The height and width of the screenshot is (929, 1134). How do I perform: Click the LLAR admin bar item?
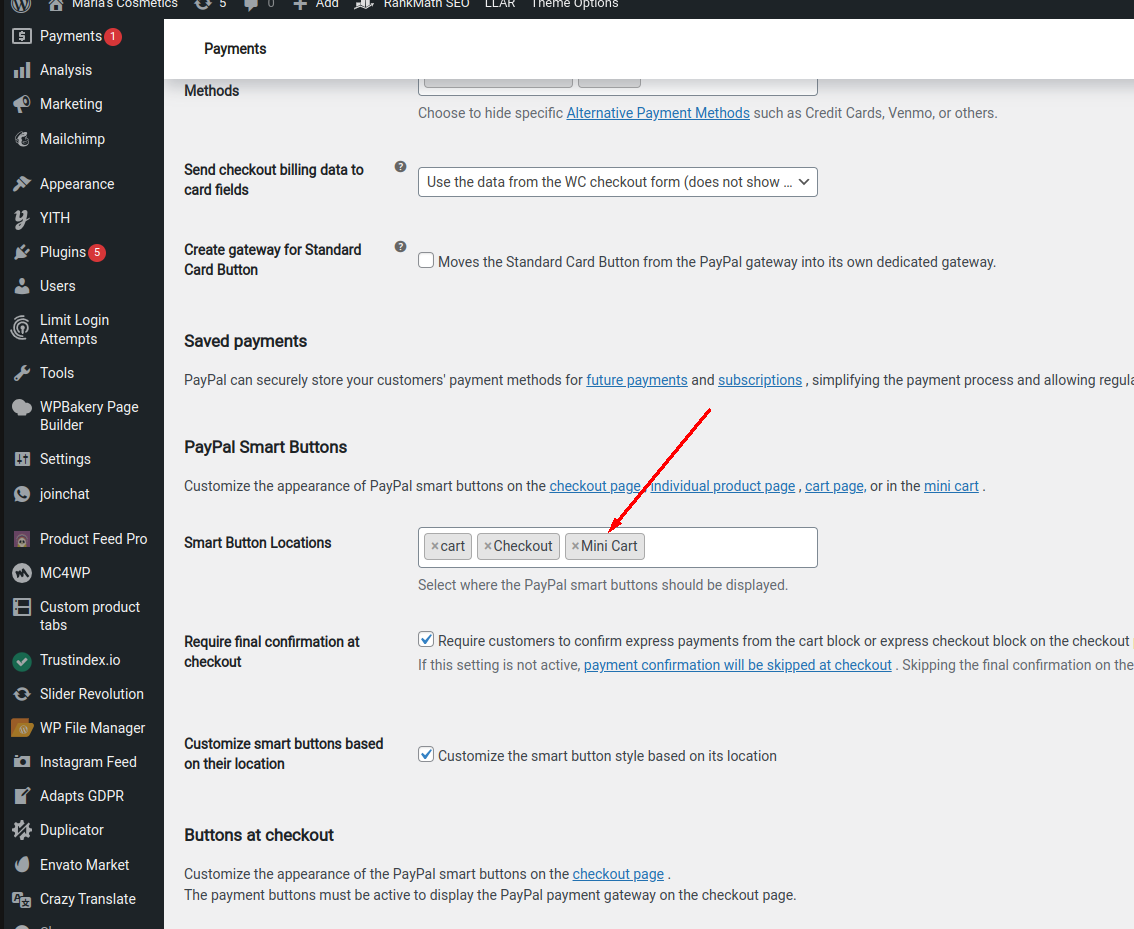500,4
